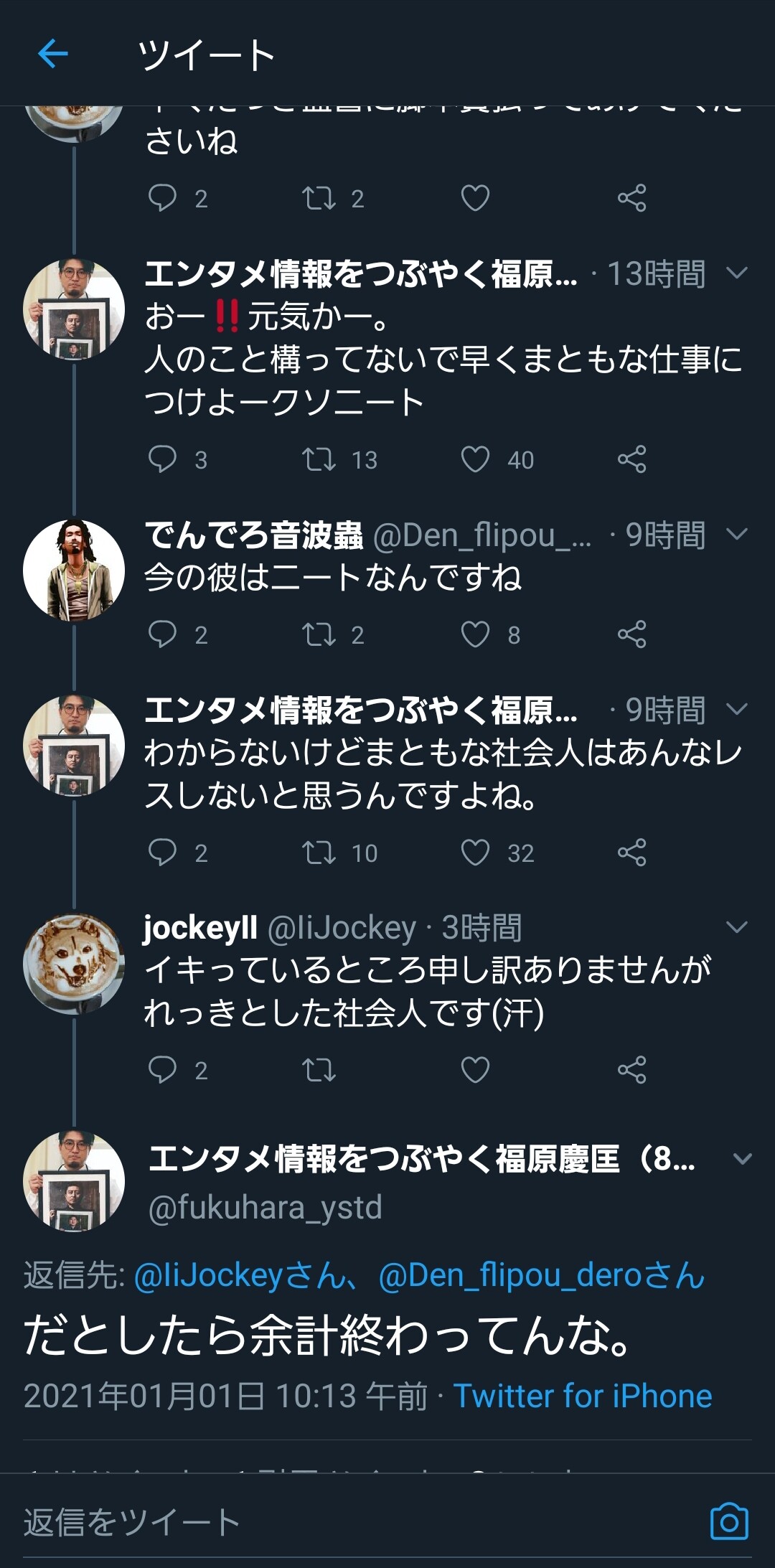Image resolution: width=775 pixels, height=1568 pixels.
Task: Retweet jockeyII's tweet
Action: coord(319,1070)
